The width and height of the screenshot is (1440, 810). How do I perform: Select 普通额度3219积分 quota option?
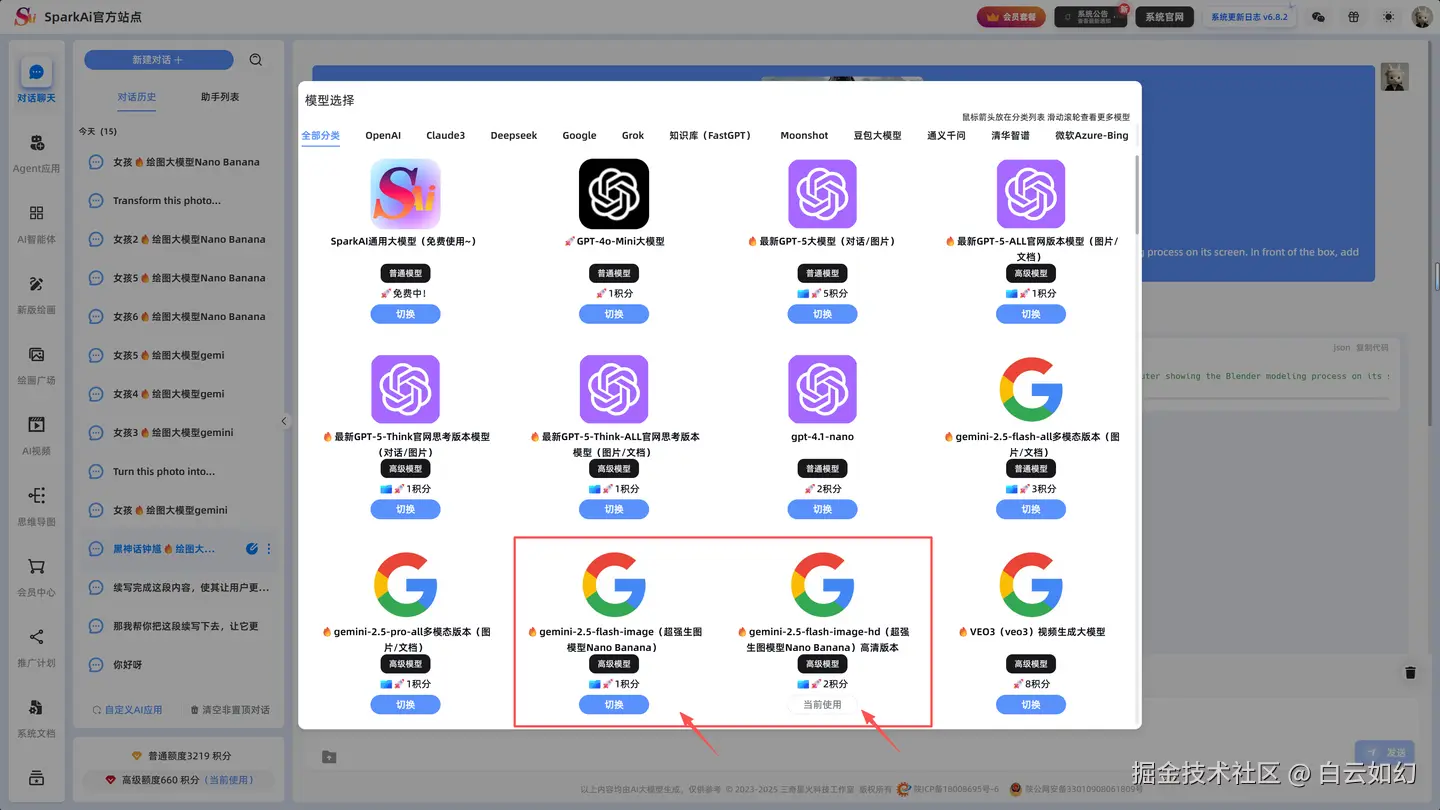181,756
